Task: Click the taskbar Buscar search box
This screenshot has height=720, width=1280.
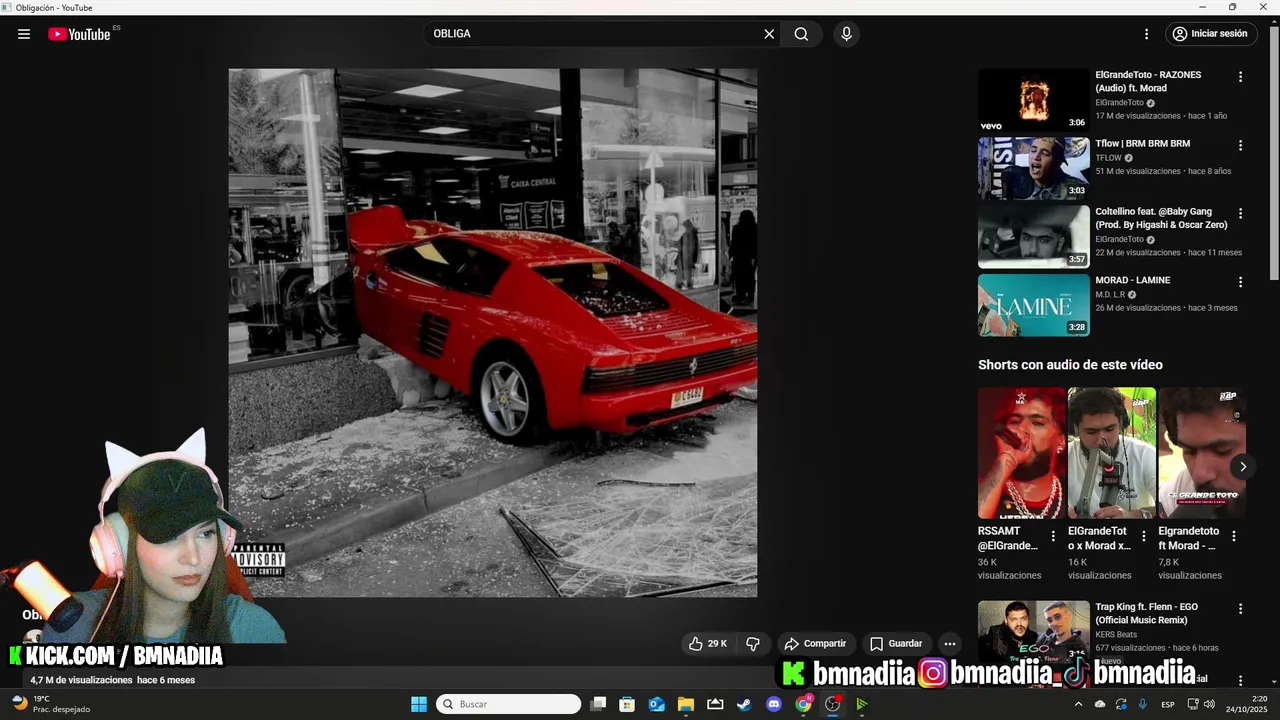Action: point(509,704)
